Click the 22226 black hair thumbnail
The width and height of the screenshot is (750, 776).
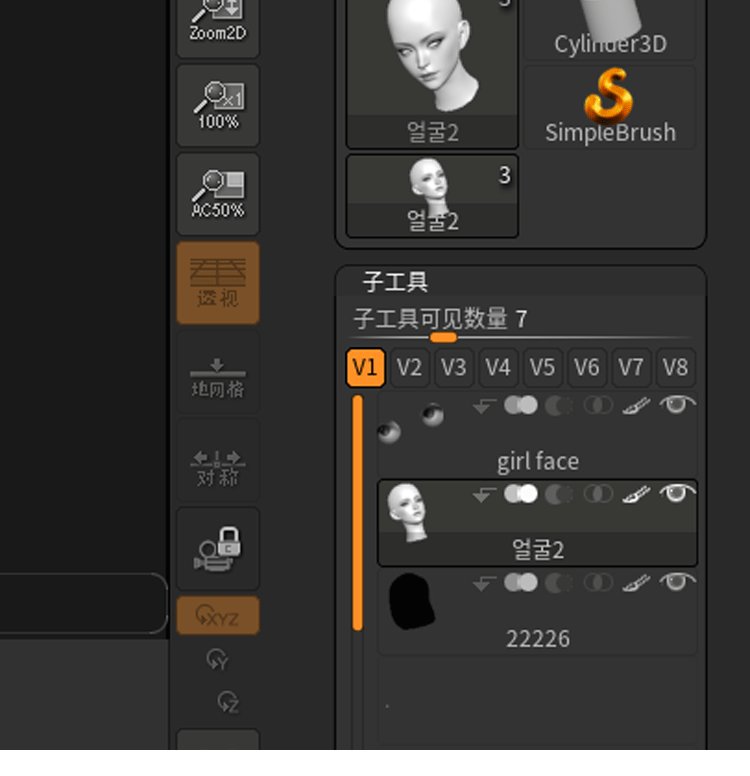point(412,601)
